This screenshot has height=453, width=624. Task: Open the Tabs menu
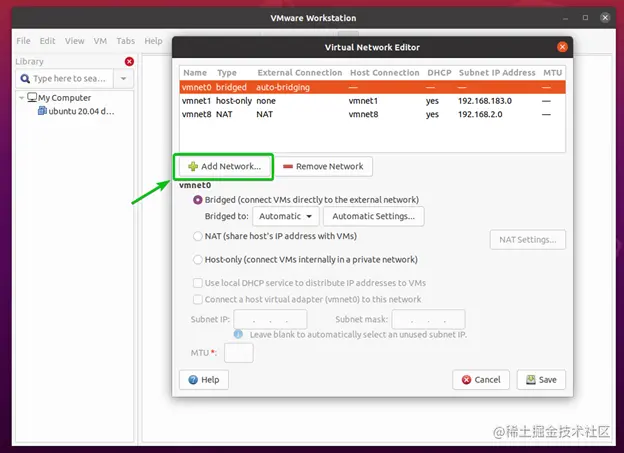(x=125, y=41)
